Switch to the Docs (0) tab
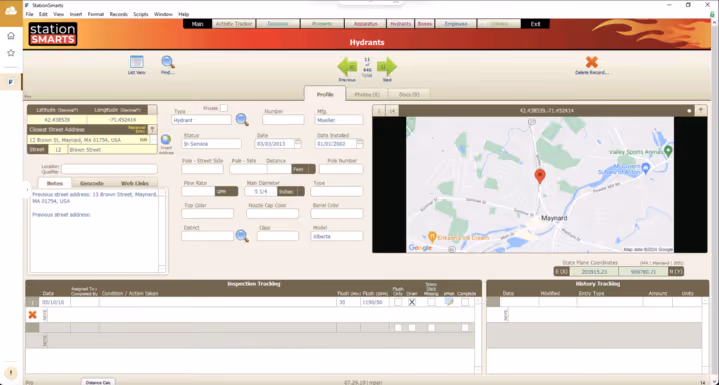Screen dimensions: 719x385 pos(409,94)
